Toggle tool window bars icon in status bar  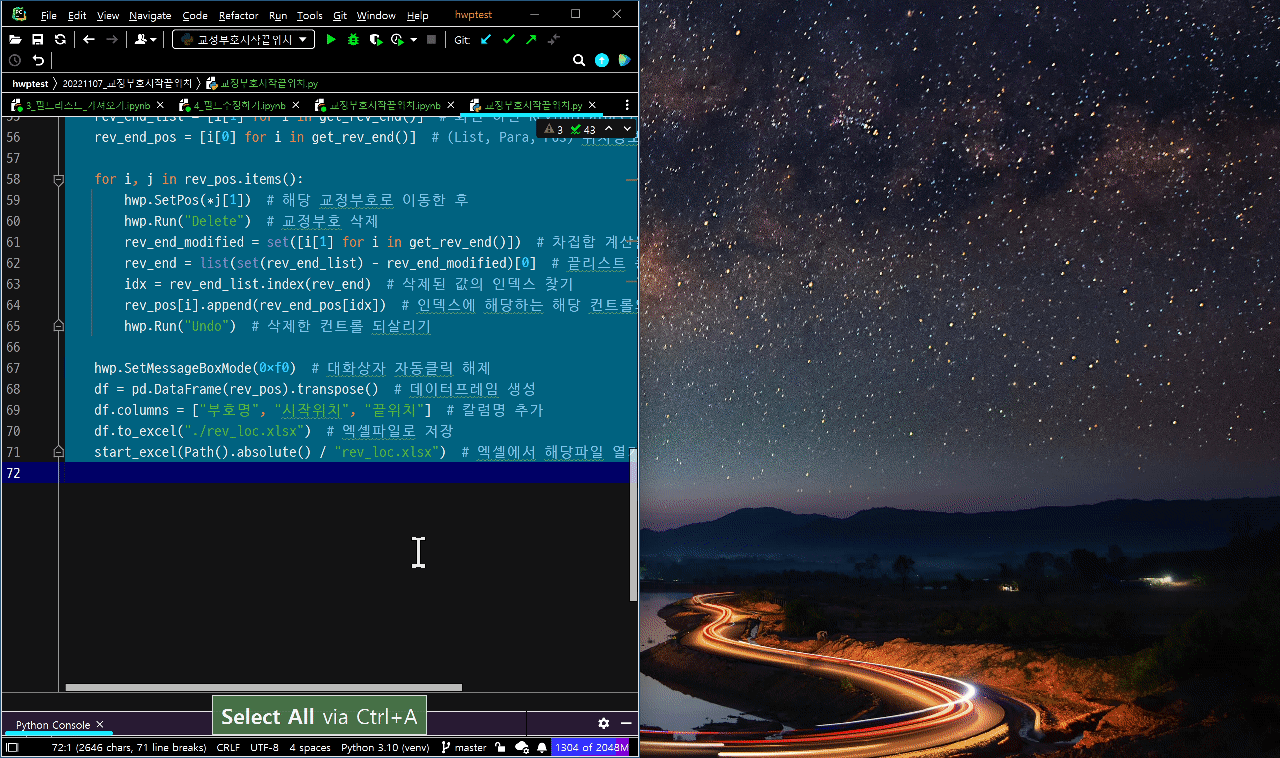(12, 747)
